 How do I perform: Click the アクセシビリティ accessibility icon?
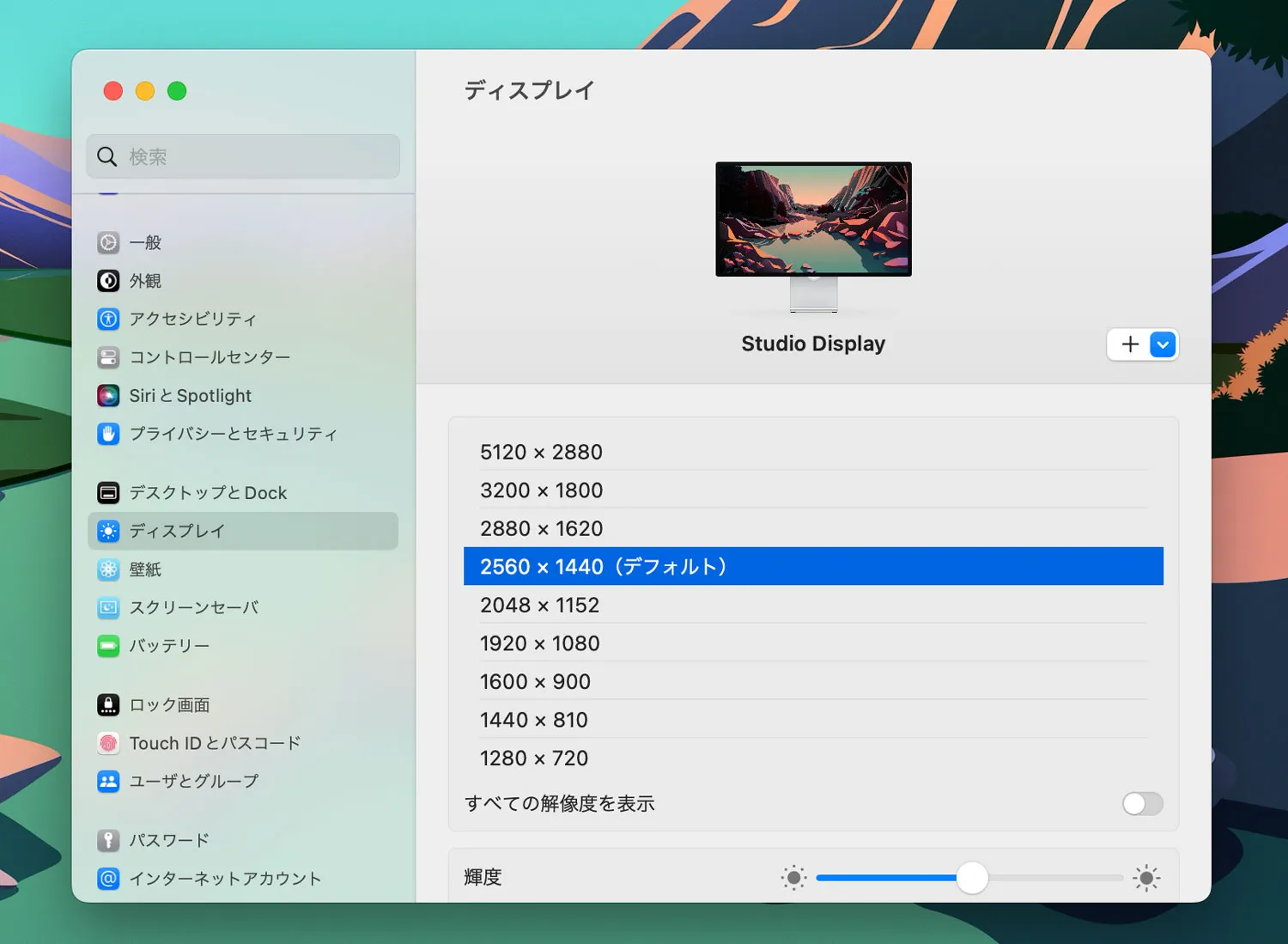(108, 319)
